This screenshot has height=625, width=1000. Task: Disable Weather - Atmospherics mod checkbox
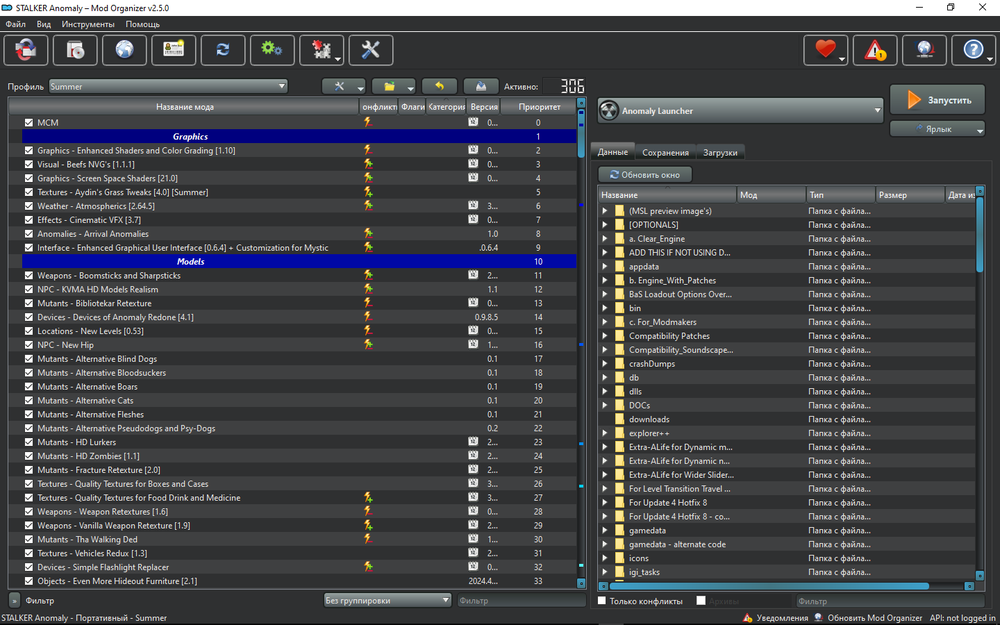(x=29, y=206)
